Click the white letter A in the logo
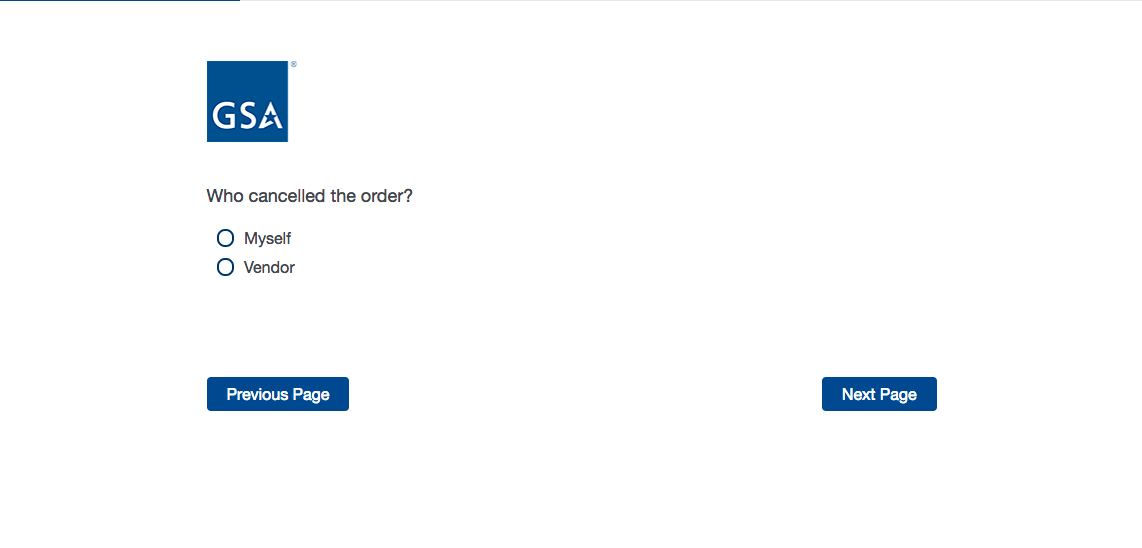Viewport: 1142px width, 548px height. coord(271,114)
